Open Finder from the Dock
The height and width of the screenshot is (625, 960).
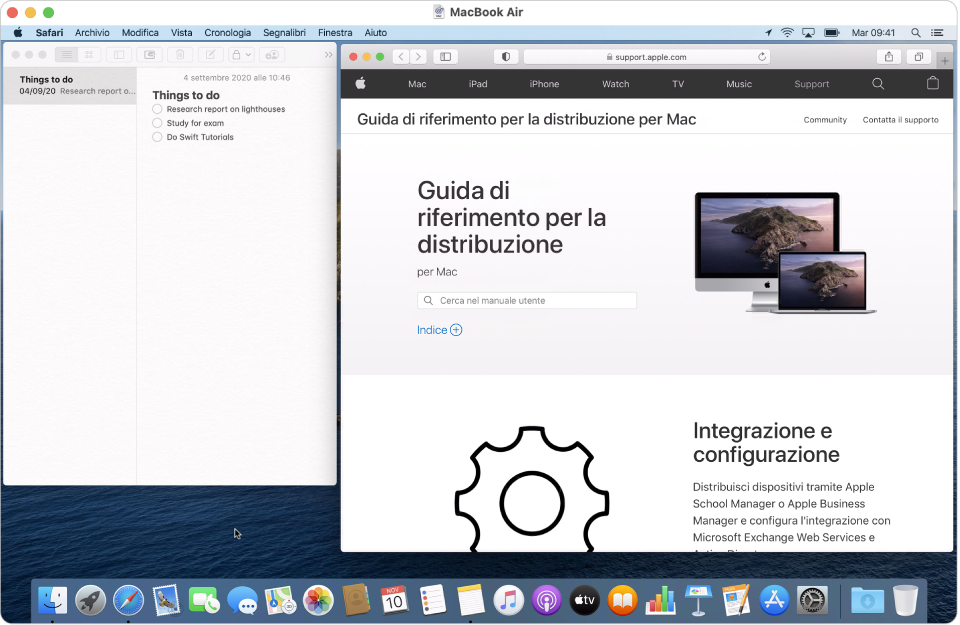coord(53,601)
